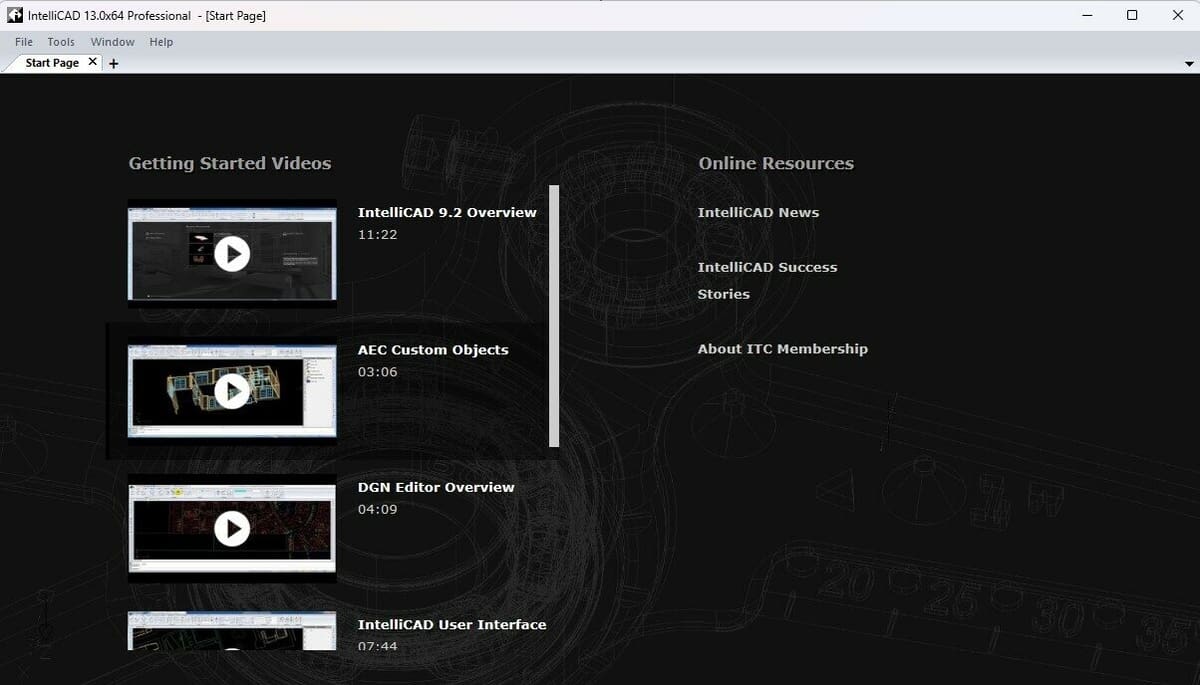
Task: Click the videos list scrollbar thumb
Action: 554,316
